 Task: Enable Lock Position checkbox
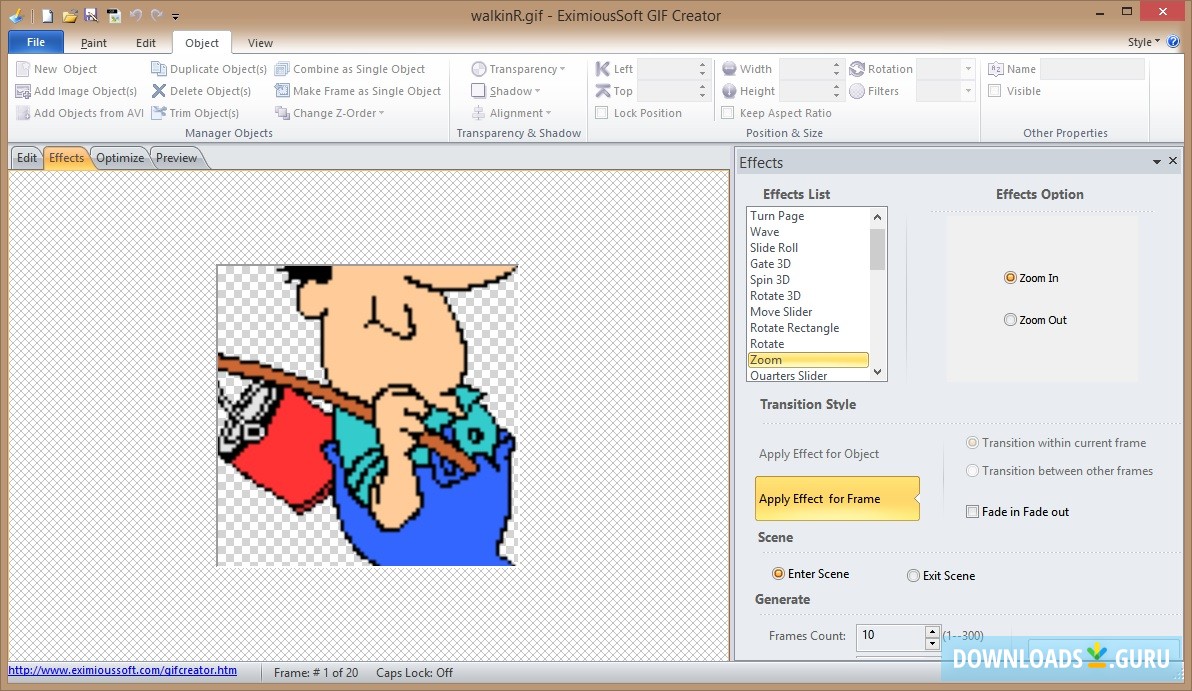tap(601, 113)
